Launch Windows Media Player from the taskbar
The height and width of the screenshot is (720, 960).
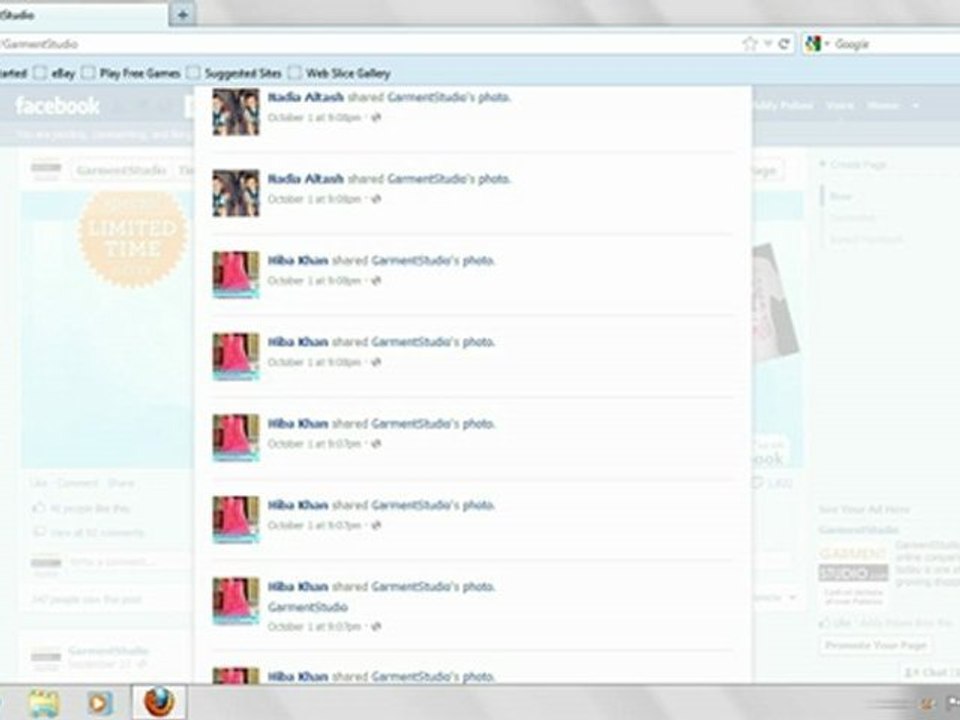(99, 703)
